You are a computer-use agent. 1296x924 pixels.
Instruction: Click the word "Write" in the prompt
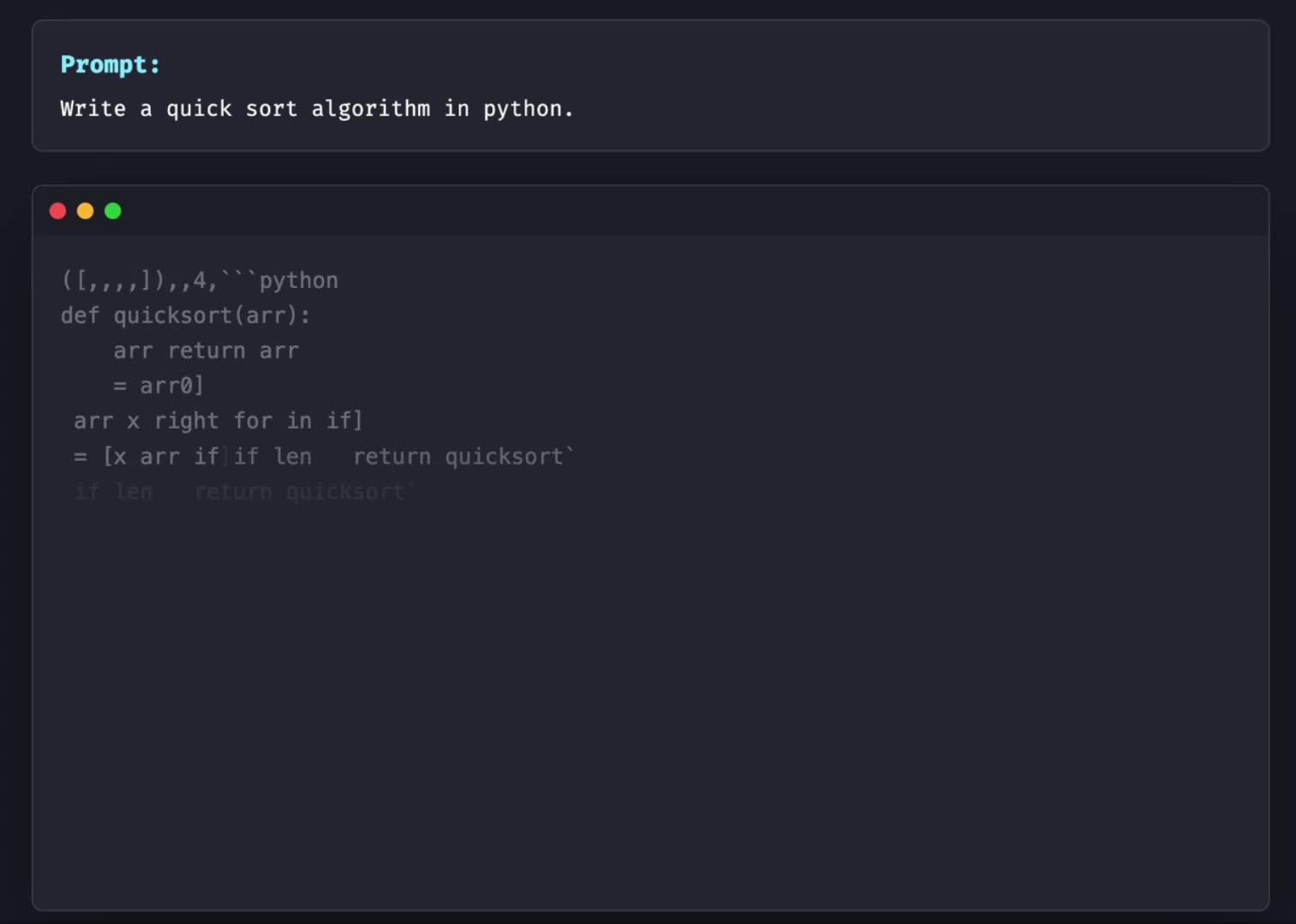tap(93, 109)
